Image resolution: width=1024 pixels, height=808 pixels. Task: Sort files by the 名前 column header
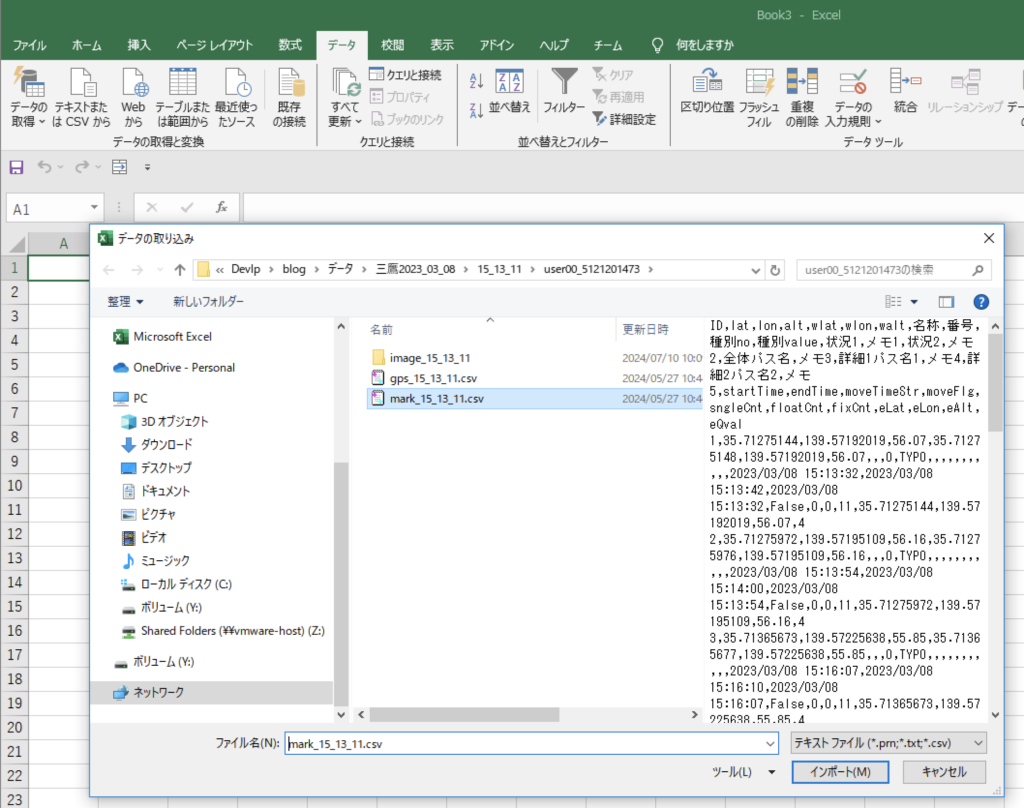tap(381, 329)
